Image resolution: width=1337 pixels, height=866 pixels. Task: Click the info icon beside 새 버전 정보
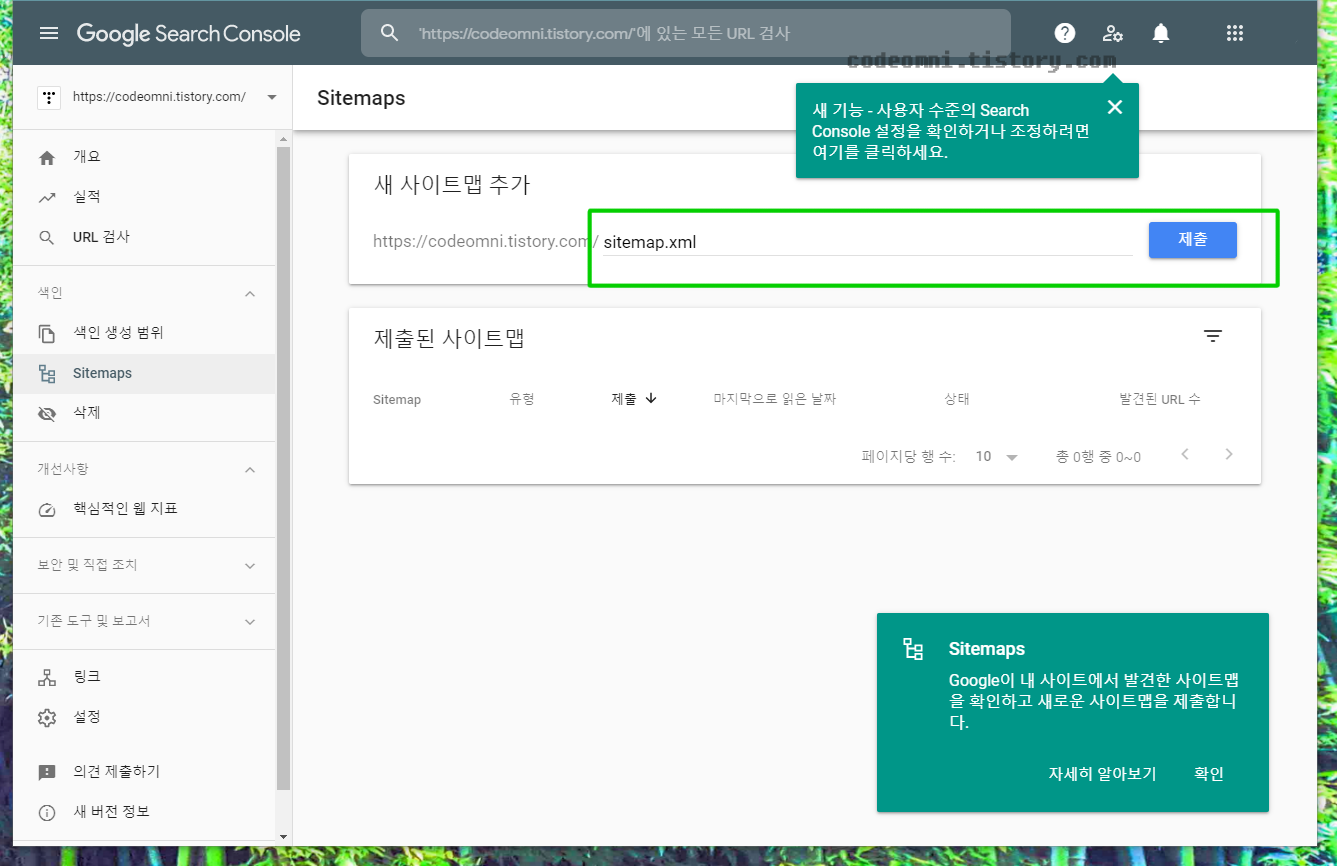click(47, 812)
